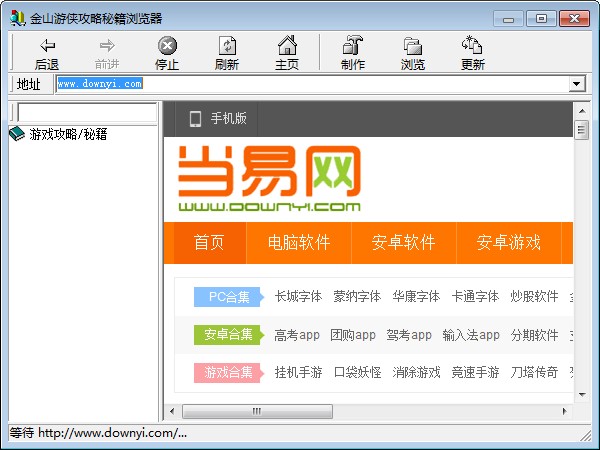Click the 前进 forward arrow icon

tap(107, 46)
